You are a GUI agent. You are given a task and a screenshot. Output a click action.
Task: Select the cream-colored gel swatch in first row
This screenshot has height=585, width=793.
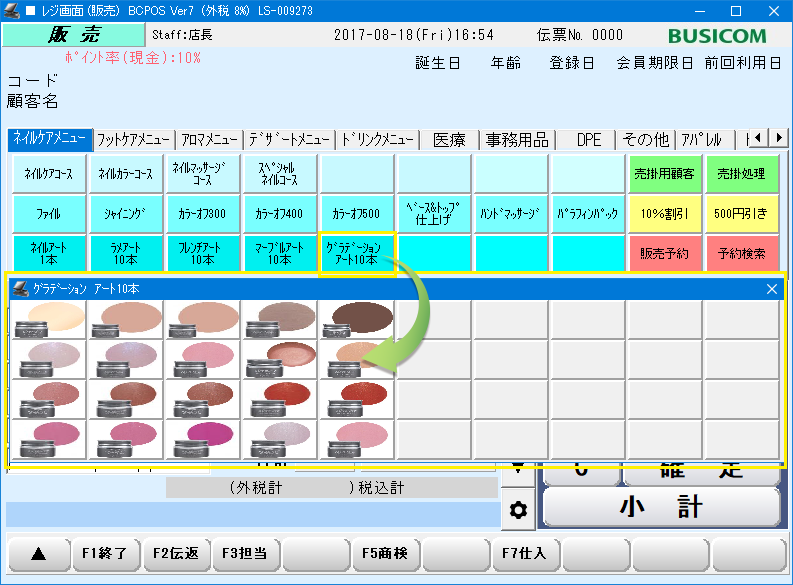point(48,320)
